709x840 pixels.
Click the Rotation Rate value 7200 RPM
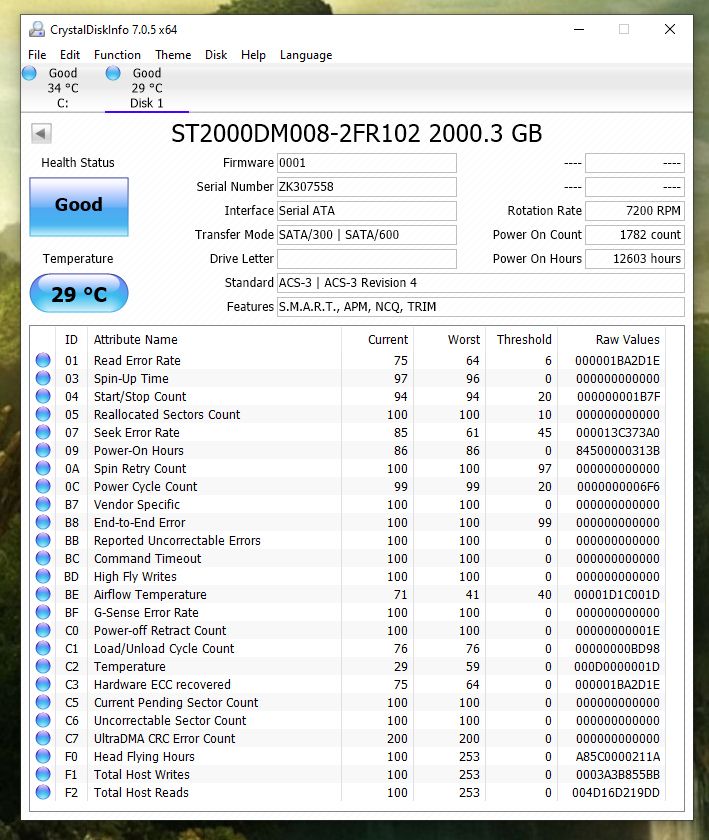[x=635, y=211]
